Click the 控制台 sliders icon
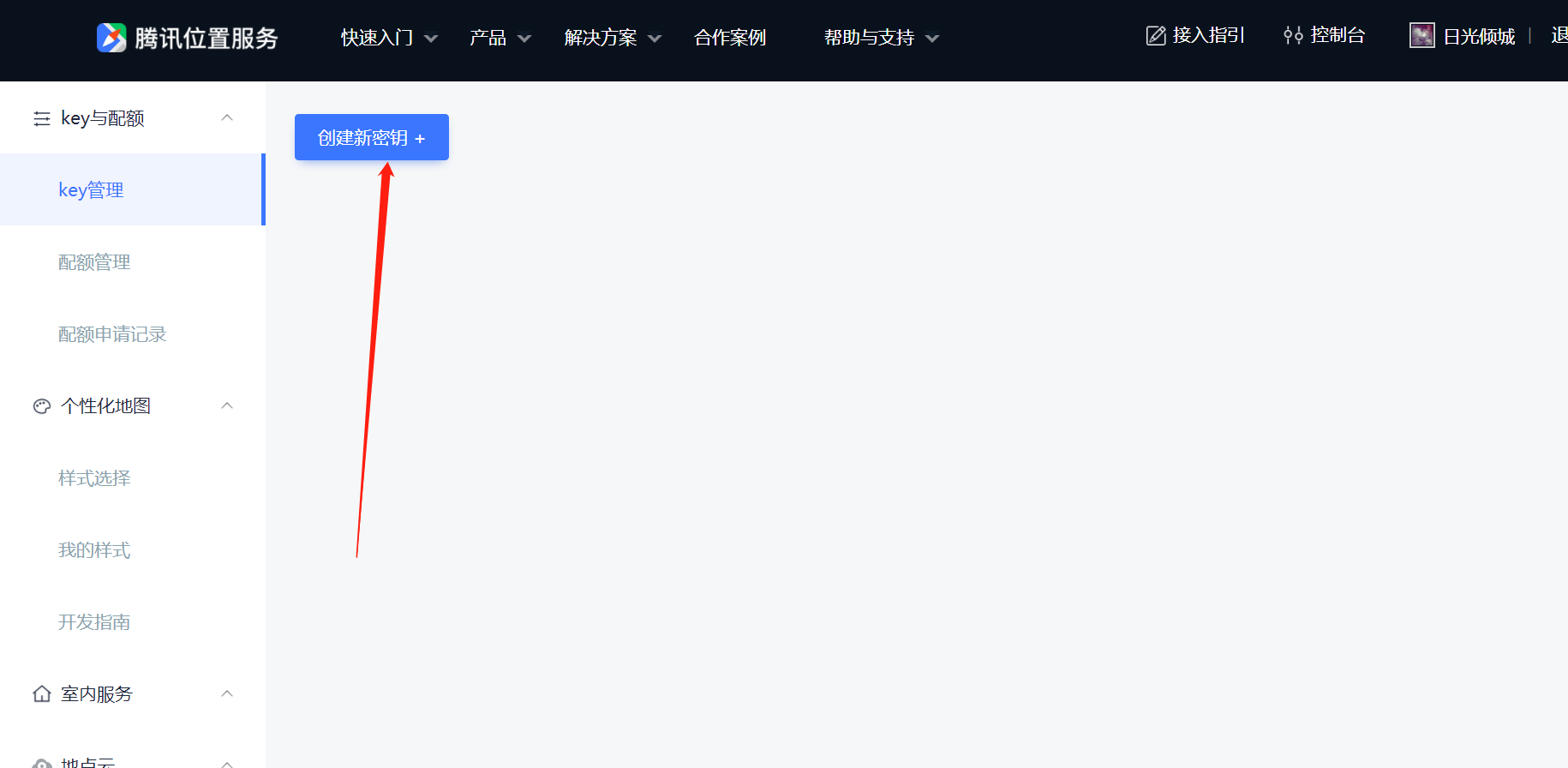This screenshot has width=1568, height=768. (x=1293, y=35)
